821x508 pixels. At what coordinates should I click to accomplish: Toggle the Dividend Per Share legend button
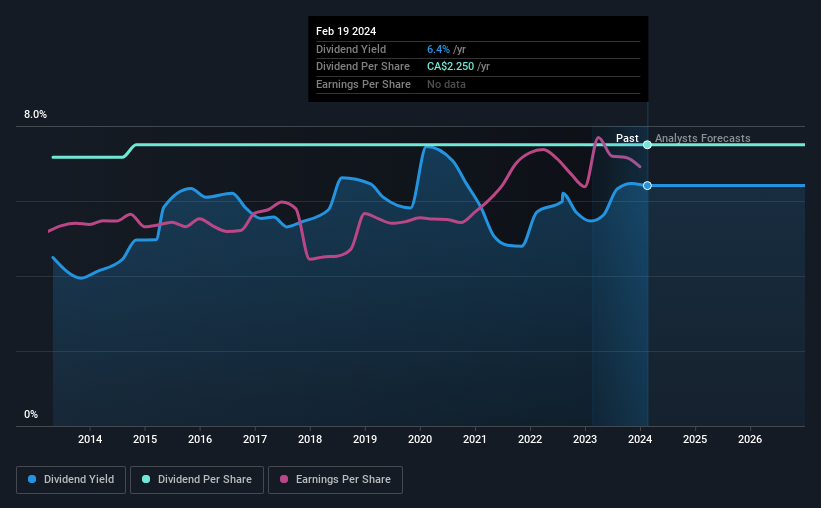[x=197, y=480]
